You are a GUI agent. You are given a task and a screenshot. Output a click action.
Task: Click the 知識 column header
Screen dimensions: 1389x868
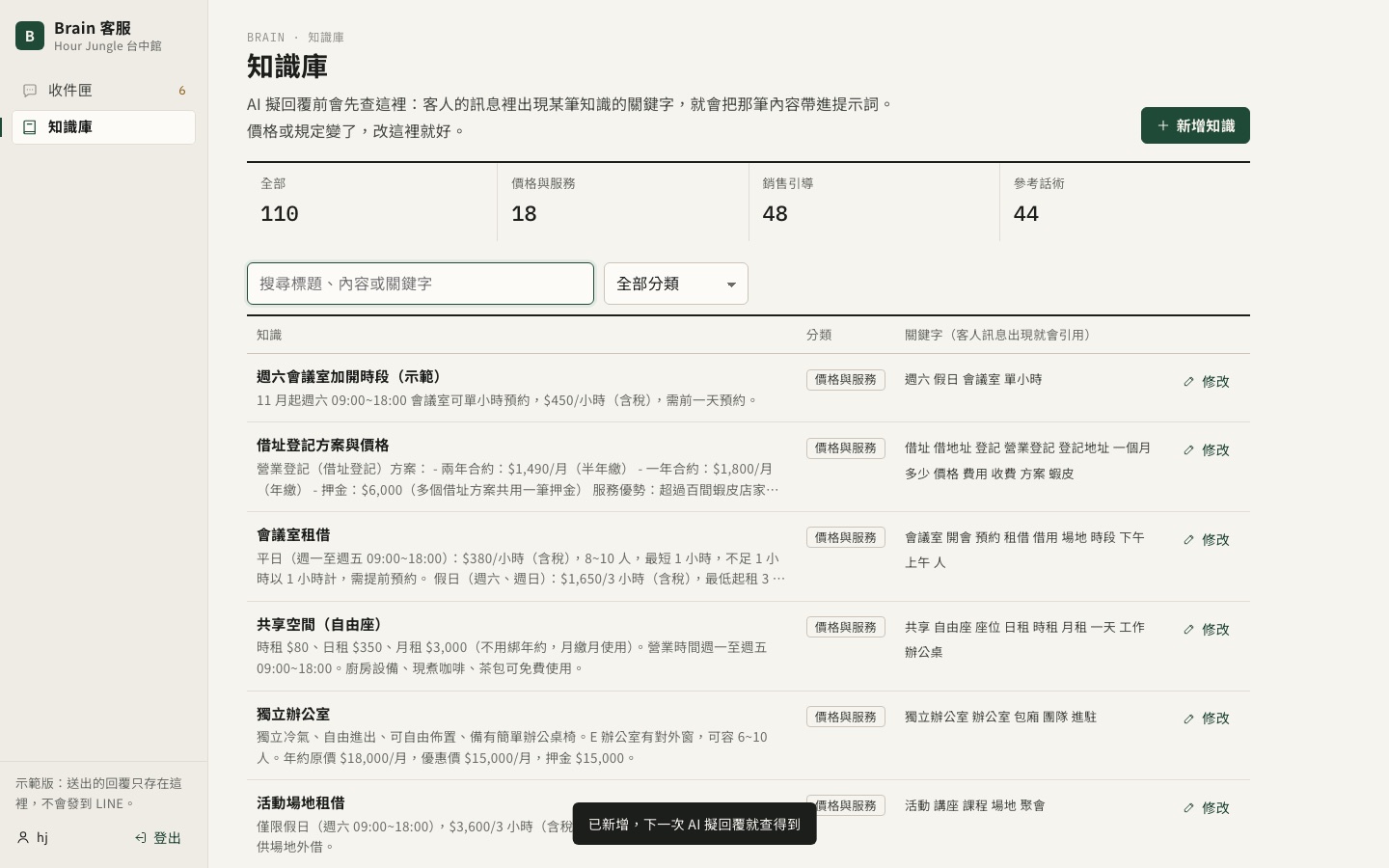click(x=269, y=336)
